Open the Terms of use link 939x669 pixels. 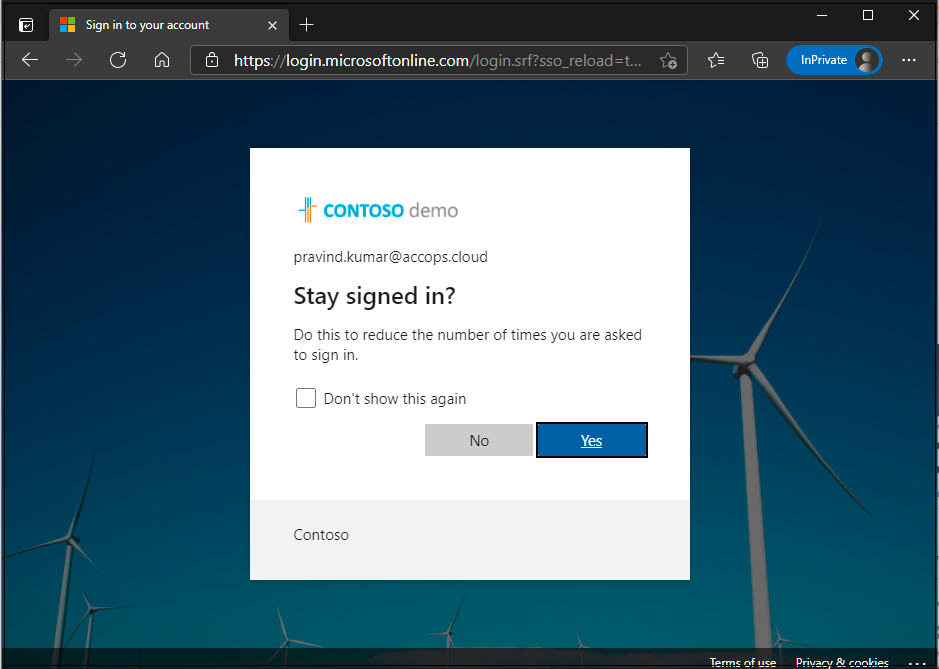[x=742, y=662]
